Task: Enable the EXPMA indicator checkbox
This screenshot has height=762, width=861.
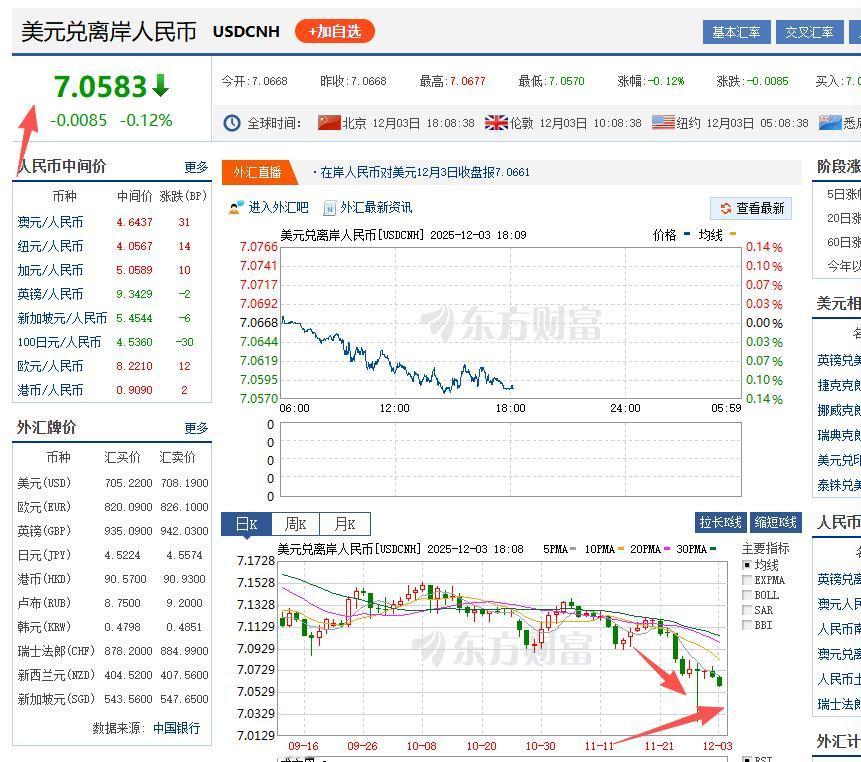Action: click(x=746, y=579)
